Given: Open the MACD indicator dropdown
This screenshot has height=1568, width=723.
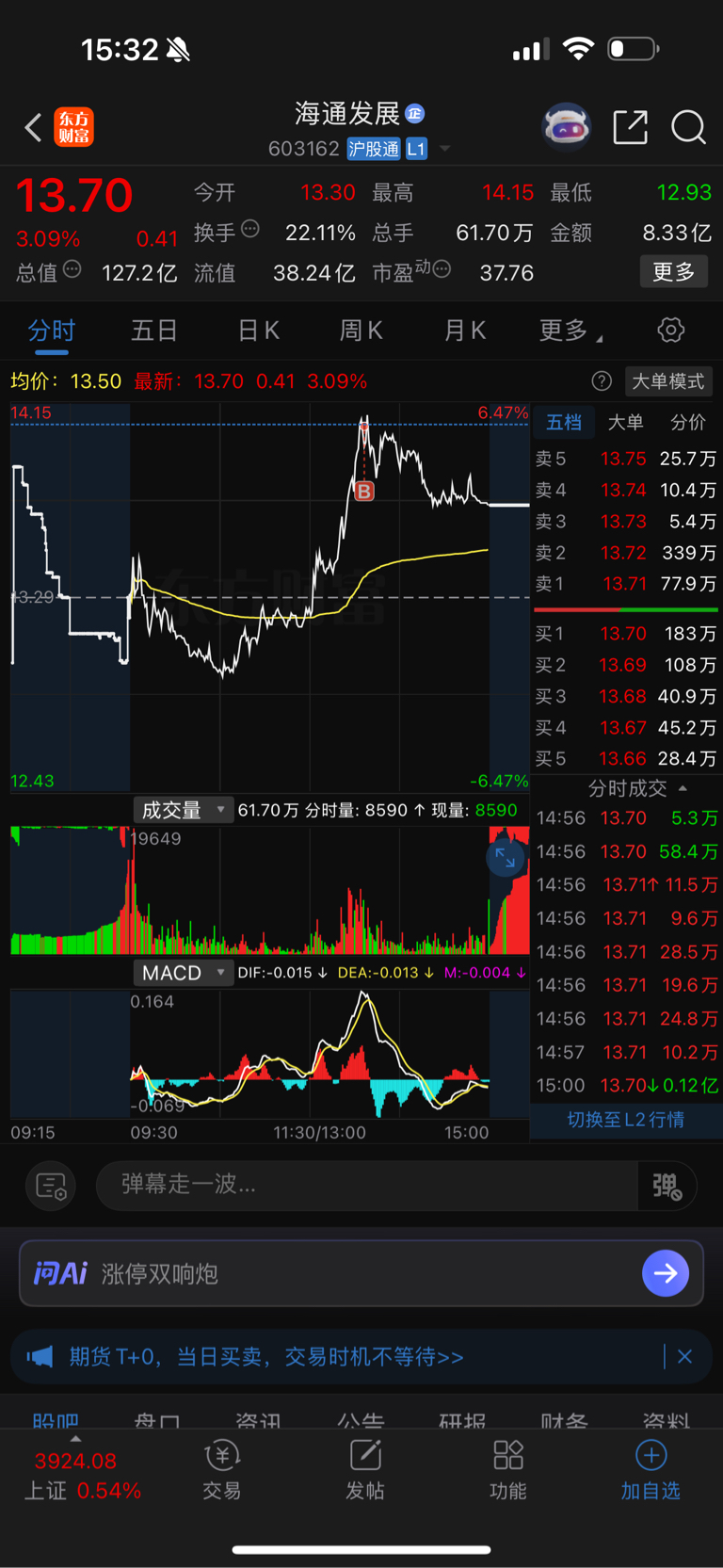Looking at the screenshot, I should click(183, 973).
